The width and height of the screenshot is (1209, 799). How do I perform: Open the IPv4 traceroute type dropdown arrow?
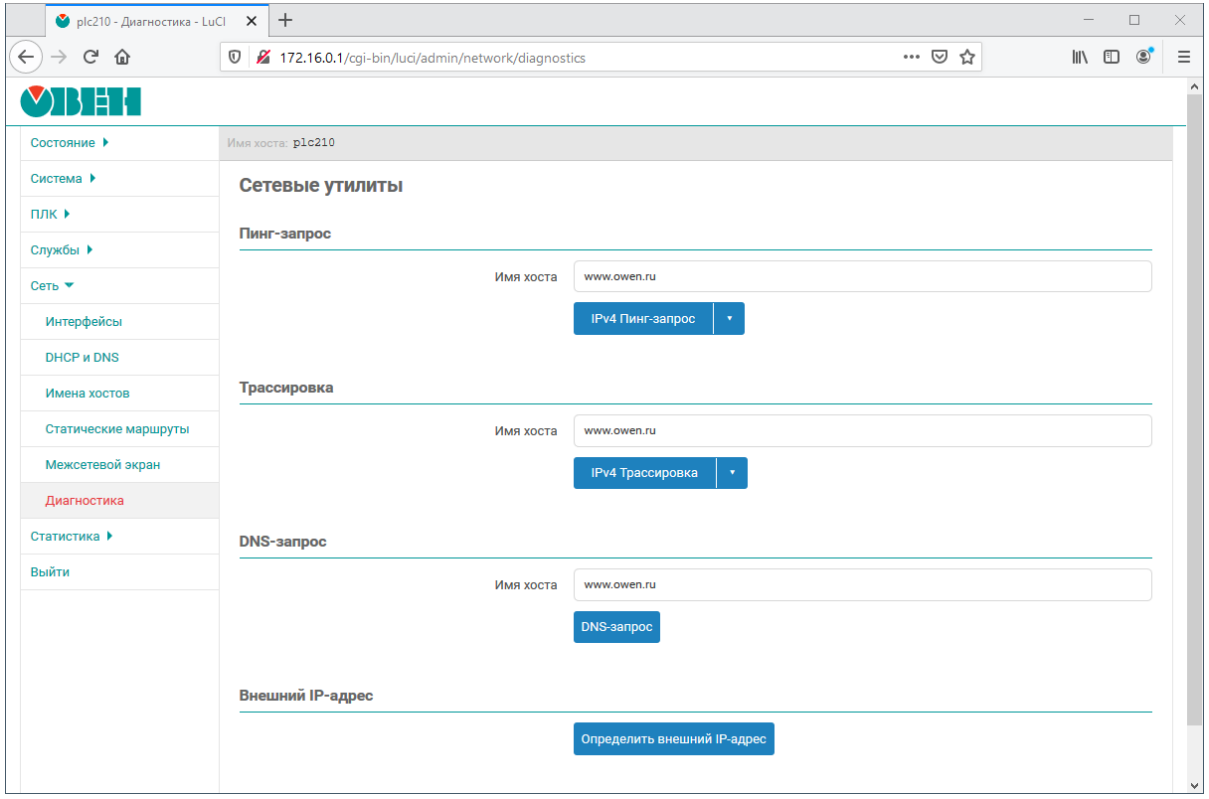pos(732,473)
